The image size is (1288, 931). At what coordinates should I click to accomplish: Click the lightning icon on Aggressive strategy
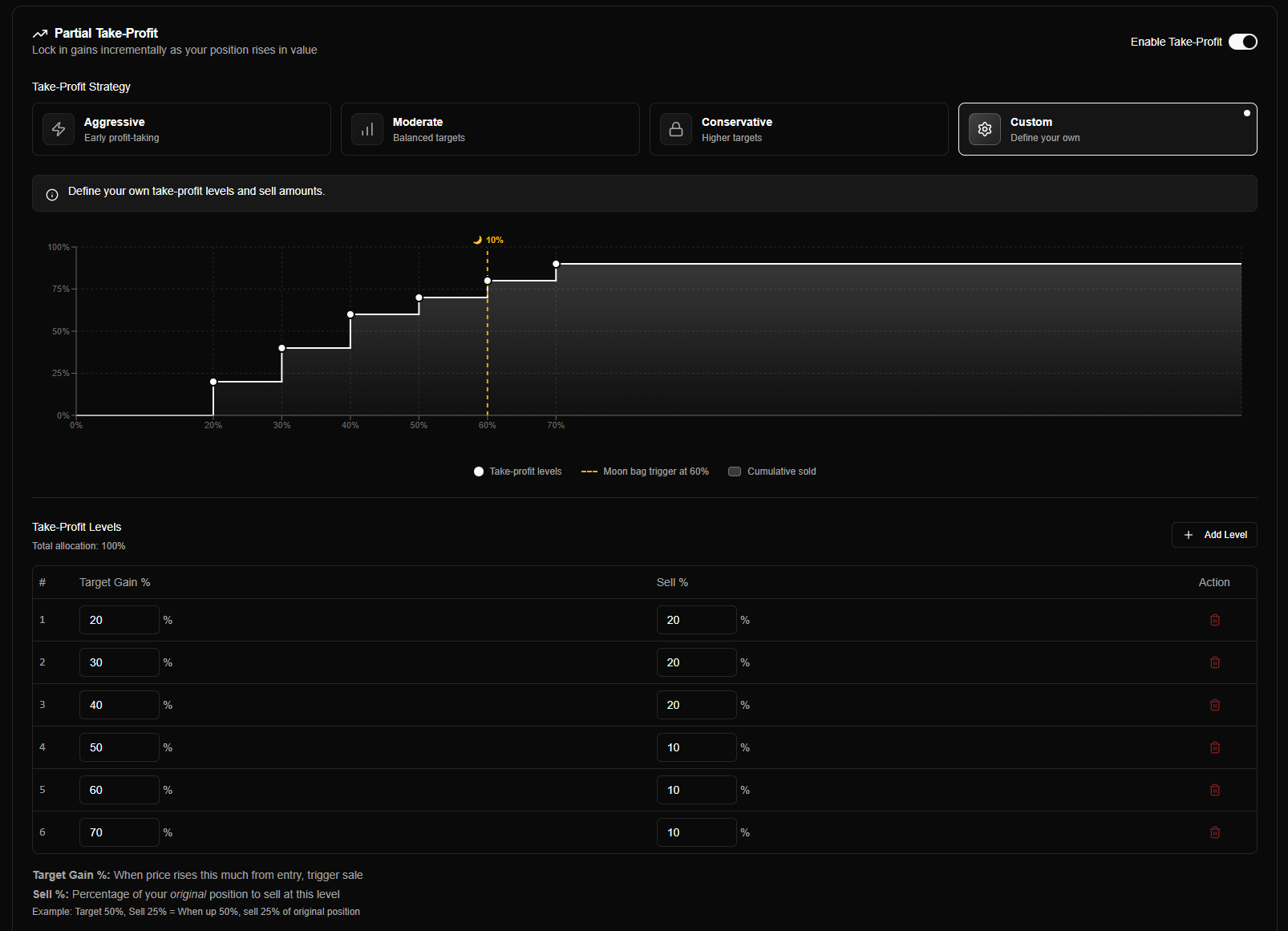point(58,129)
